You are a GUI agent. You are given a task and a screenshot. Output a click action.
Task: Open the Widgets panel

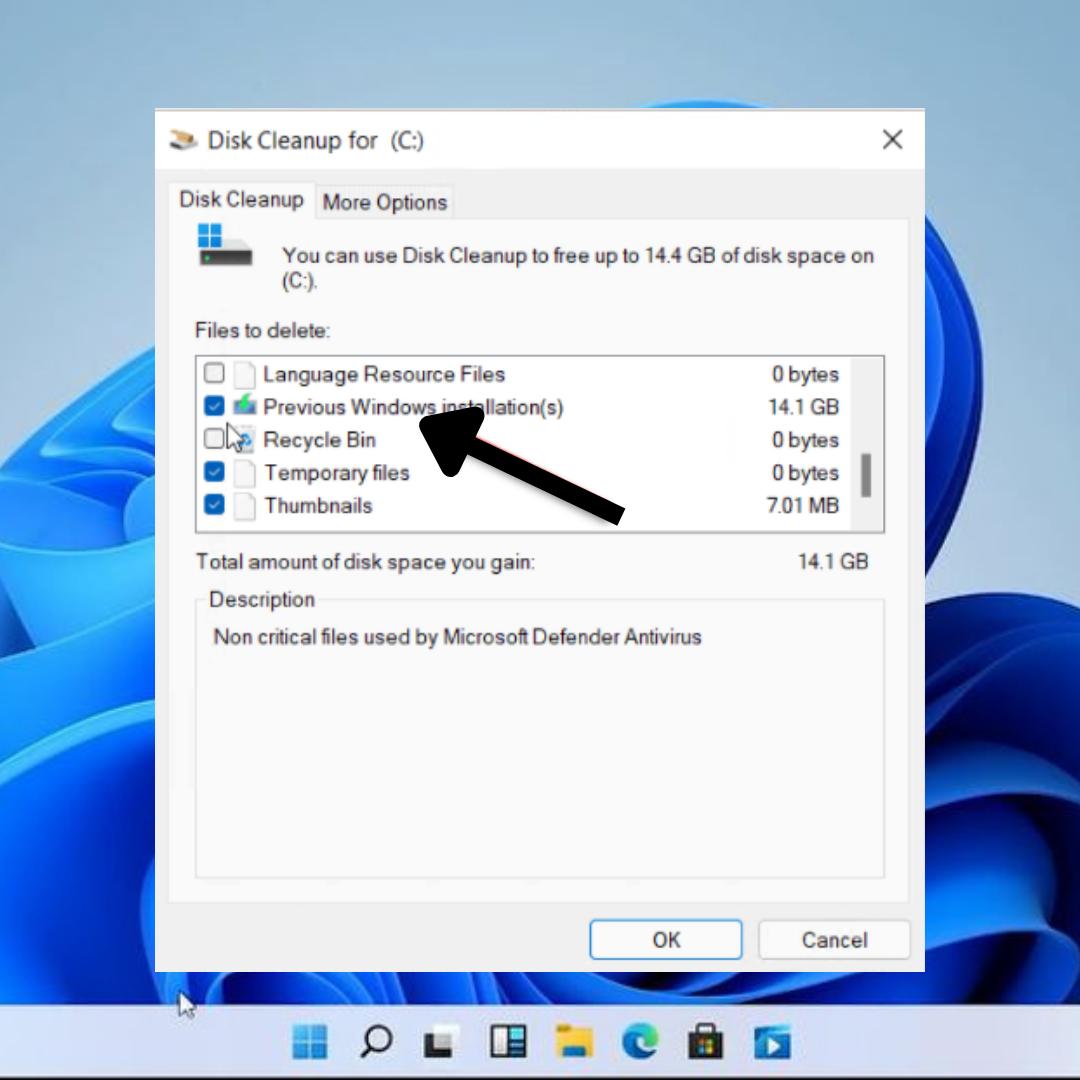pyautogui.click(x=508, y=1042)
